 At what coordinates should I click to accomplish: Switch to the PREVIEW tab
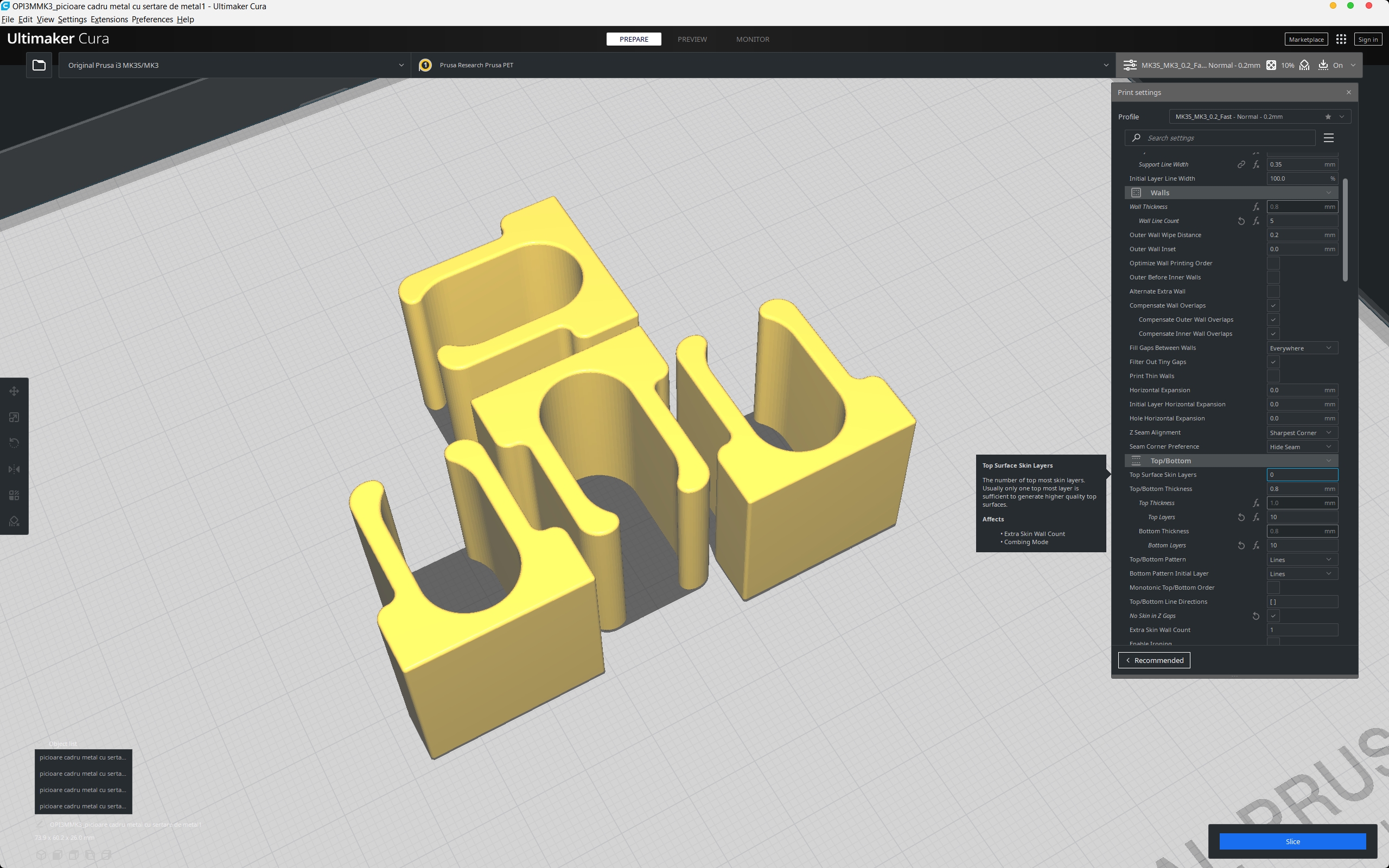click(692, 39)
